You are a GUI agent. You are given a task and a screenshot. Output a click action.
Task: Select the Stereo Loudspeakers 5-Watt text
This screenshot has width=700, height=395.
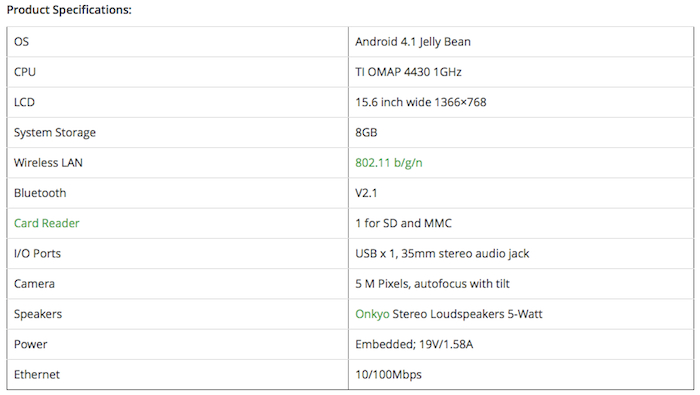pyautogui.click(x=467, y=314)
